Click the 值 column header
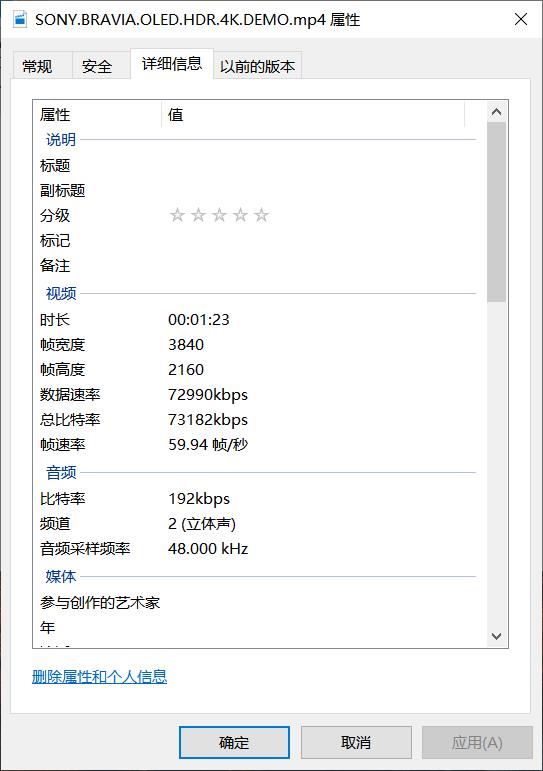The image size is (543, 771). 313,115
